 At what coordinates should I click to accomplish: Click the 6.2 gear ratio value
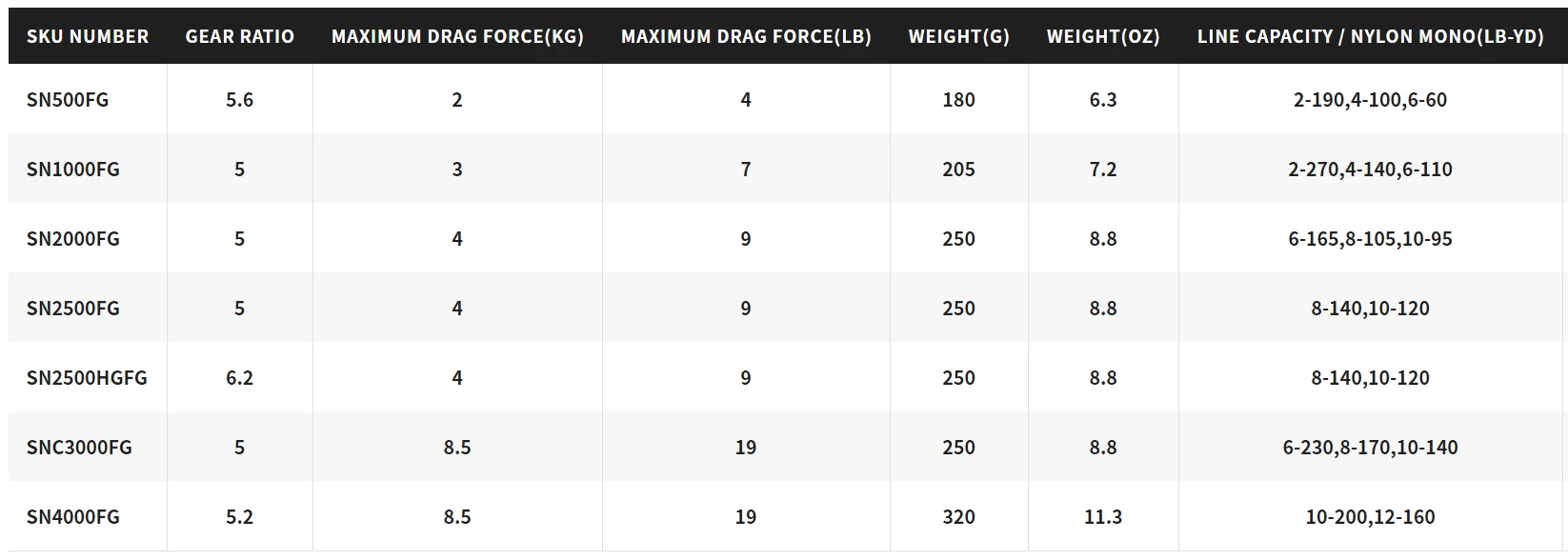pyautogui.click(x=240, y=378)
